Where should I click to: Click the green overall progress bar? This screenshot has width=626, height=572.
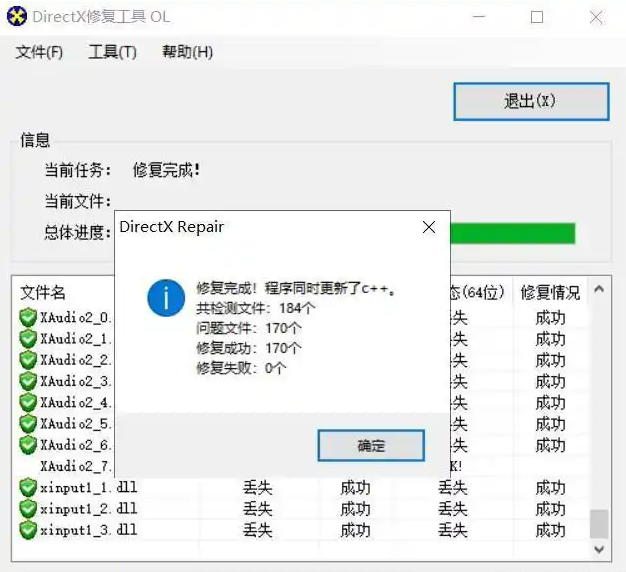click(x=513, y=233)
